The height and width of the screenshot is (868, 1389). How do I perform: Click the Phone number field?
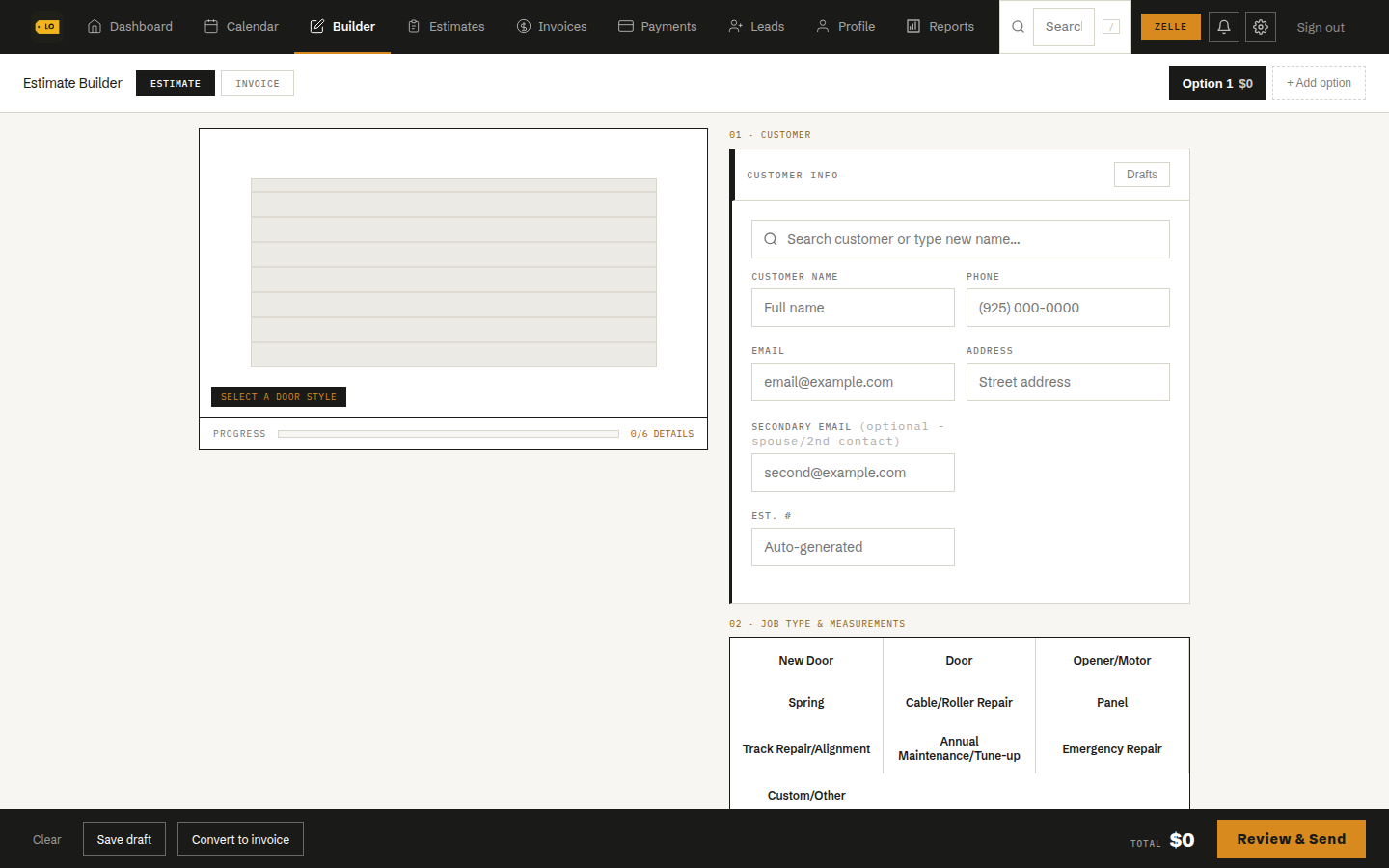point(1068,308)
